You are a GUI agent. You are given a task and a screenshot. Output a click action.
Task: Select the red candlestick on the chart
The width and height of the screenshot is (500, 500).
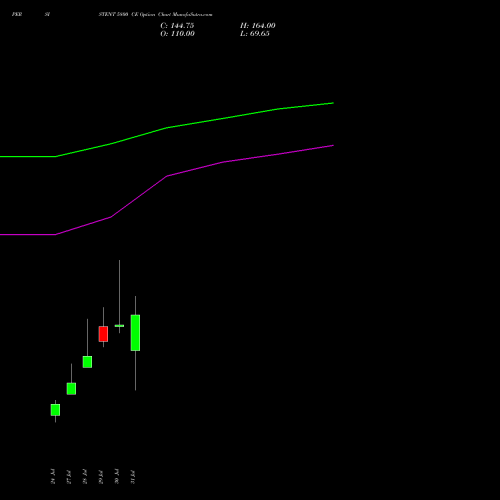click(103, 334)
